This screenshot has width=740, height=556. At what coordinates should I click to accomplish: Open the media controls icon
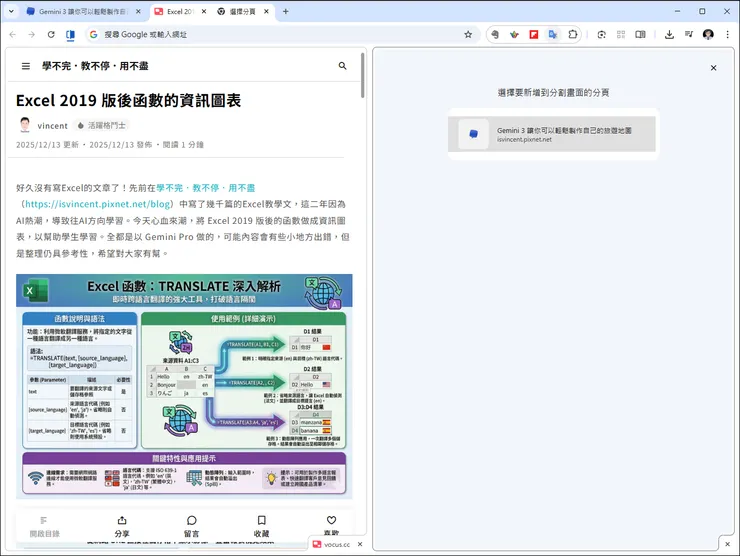click(x=689, y=34)
